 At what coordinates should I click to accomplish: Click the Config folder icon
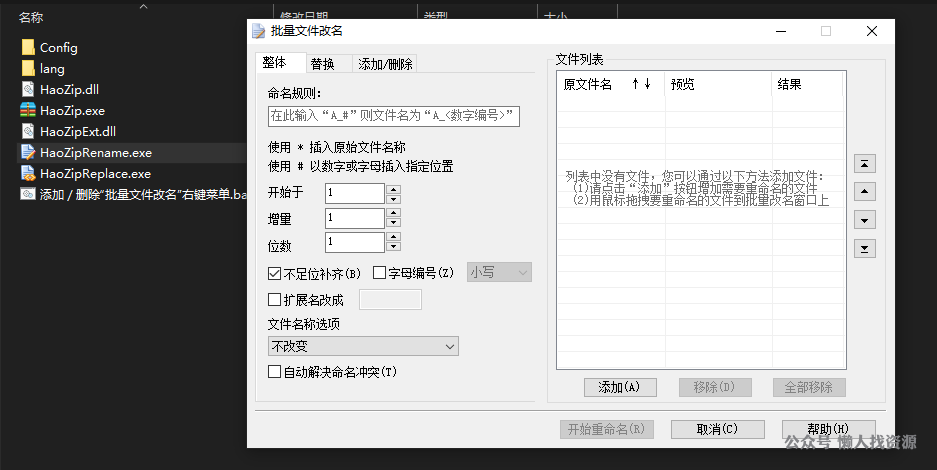tap(28, 47)
